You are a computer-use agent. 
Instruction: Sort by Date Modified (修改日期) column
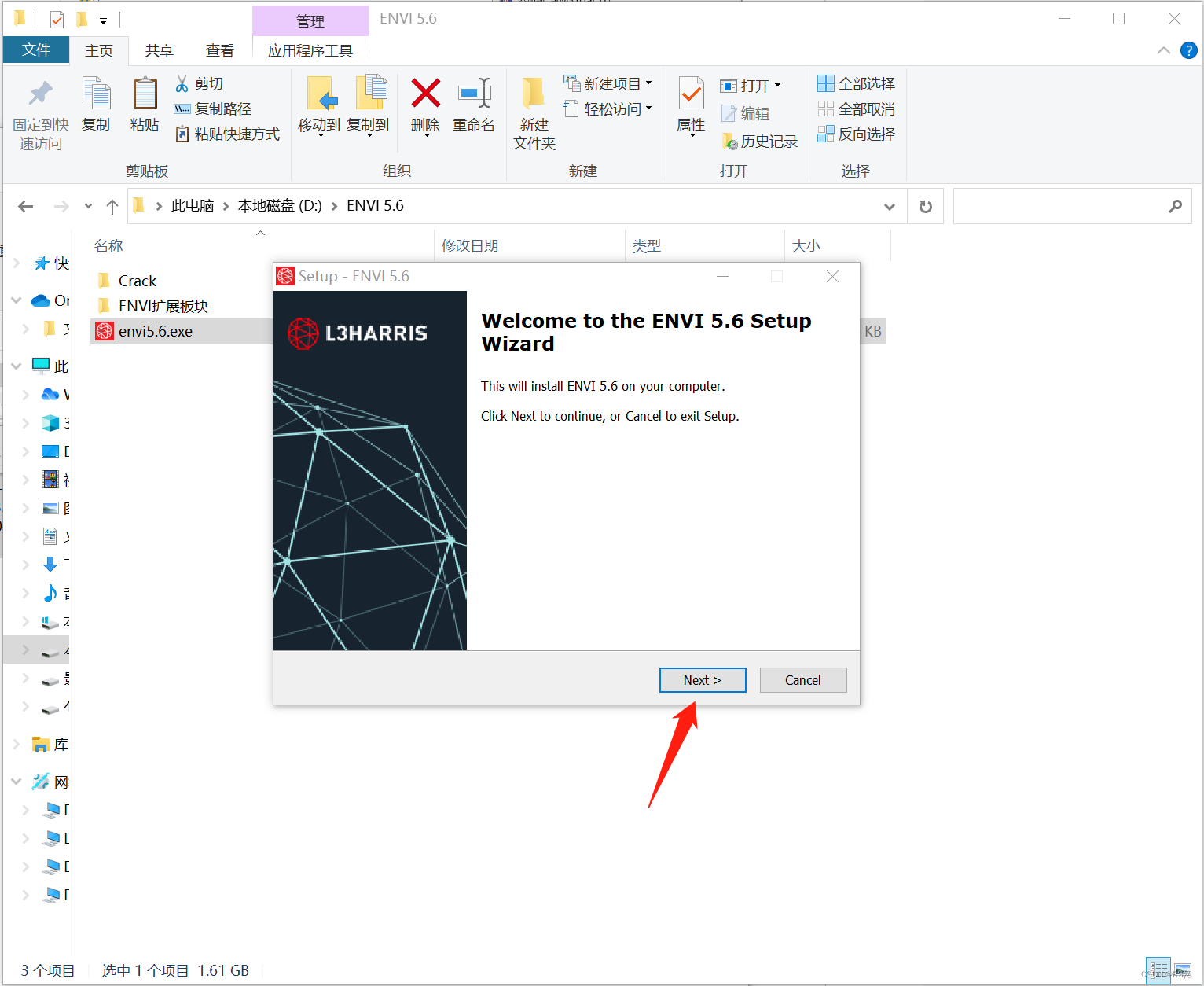click(470, 246)
